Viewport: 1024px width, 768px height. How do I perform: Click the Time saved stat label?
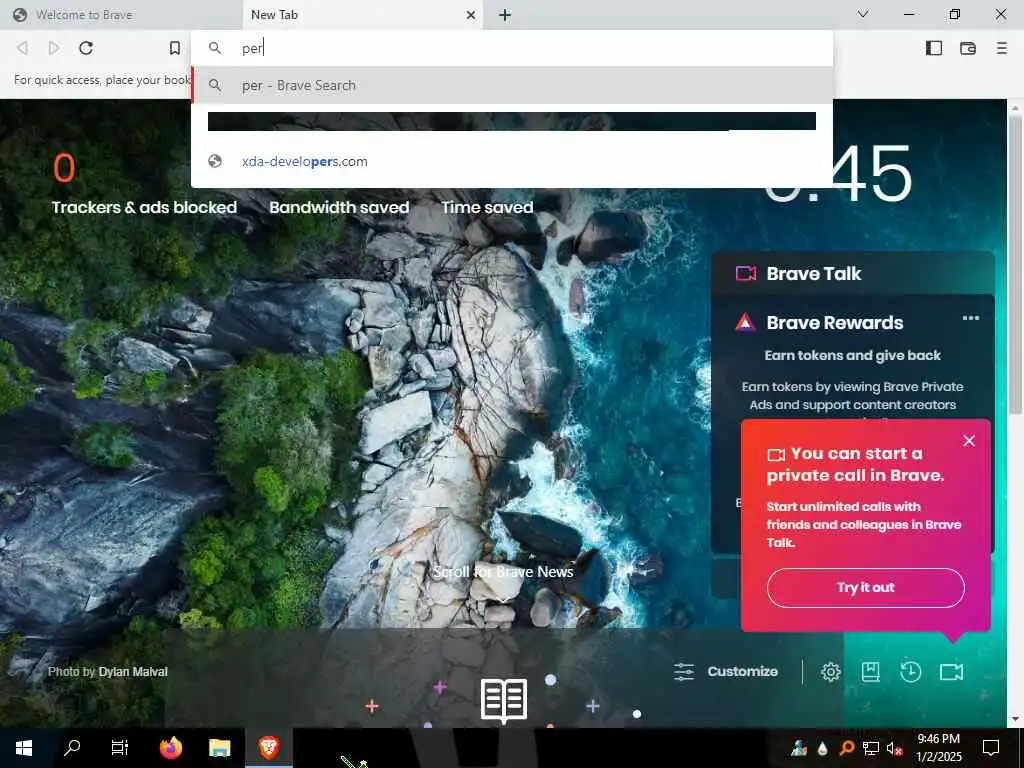[x=487, y=207]
